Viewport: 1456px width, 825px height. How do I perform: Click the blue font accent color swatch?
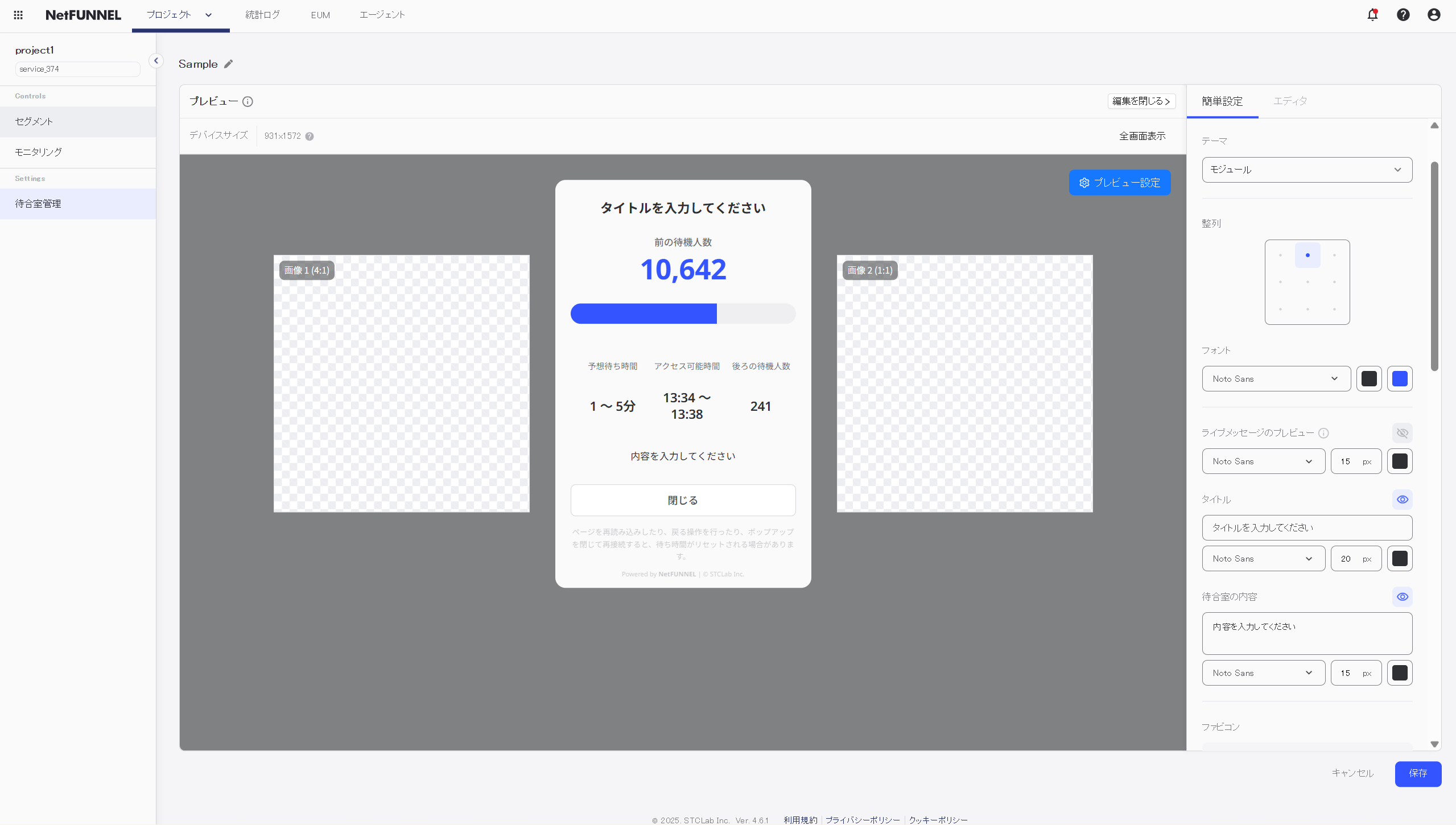[x=1400, y=379]
